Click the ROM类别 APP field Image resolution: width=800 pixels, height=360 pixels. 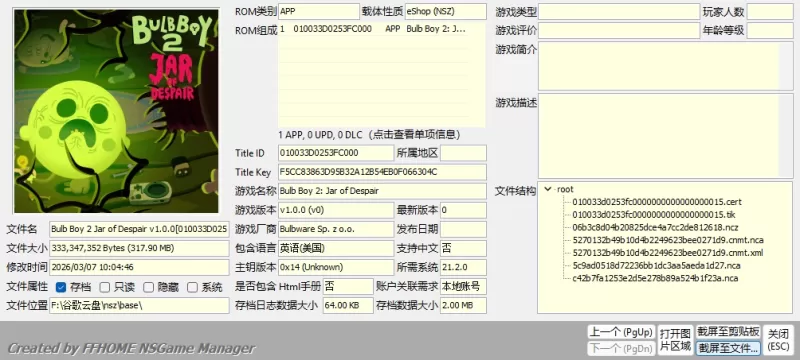[319, 11]
